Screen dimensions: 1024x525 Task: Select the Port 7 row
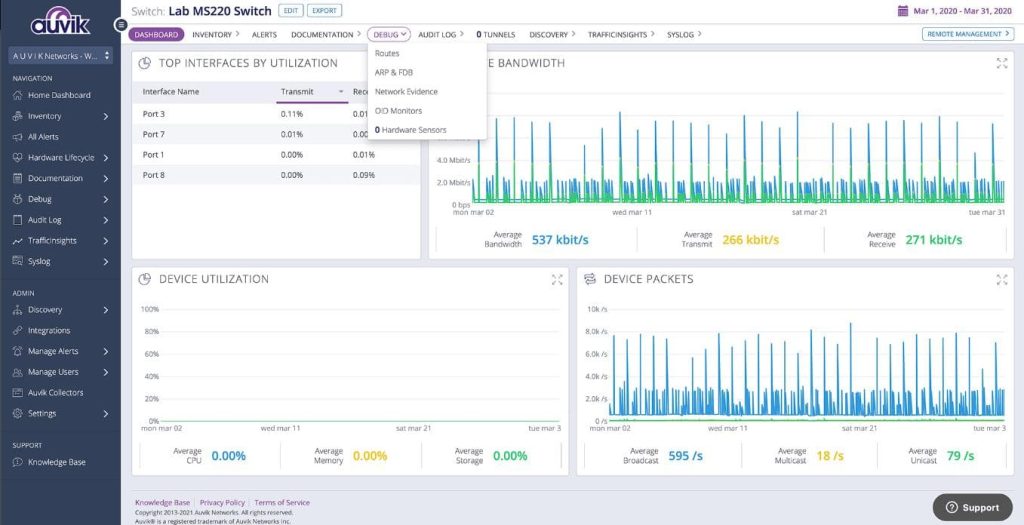click(276, 135)
